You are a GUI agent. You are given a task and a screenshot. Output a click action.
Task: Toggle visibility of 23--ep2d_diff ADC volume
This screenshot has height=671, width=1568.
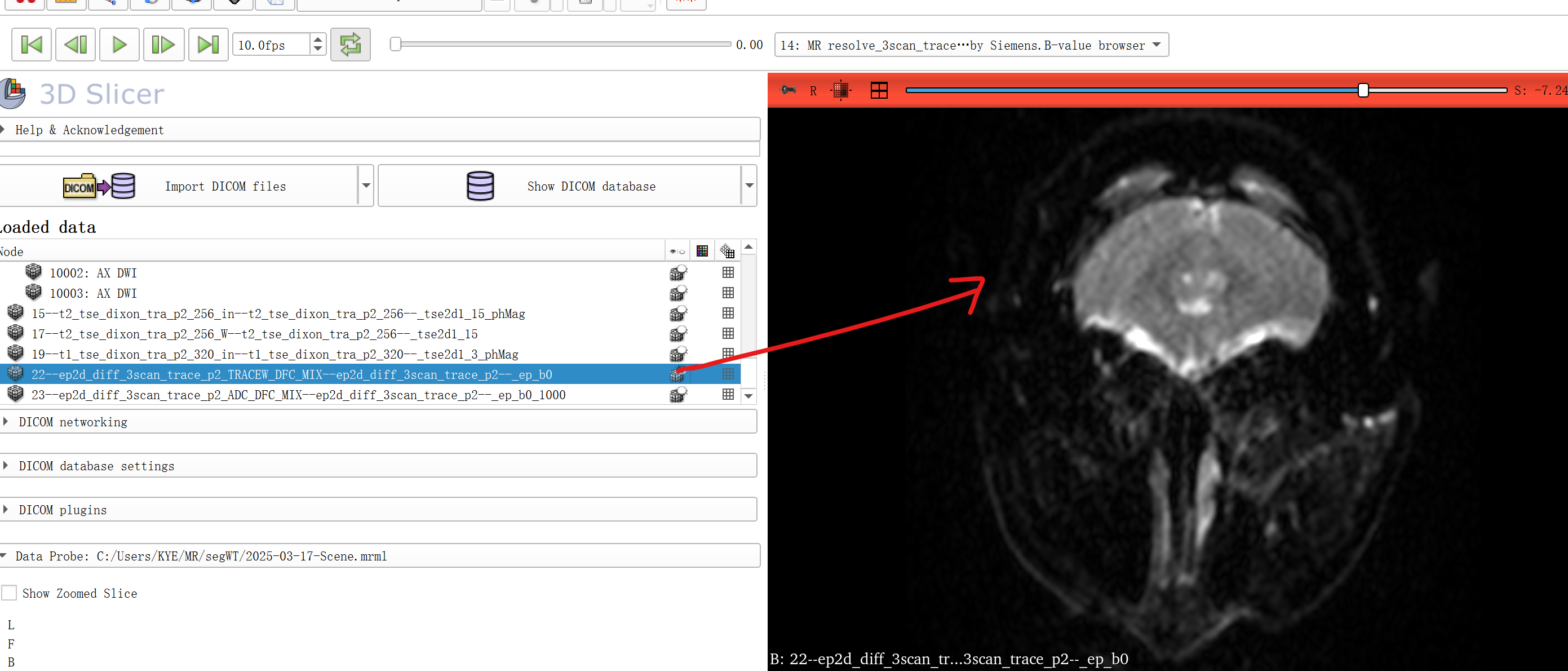[x=677, y=395]
